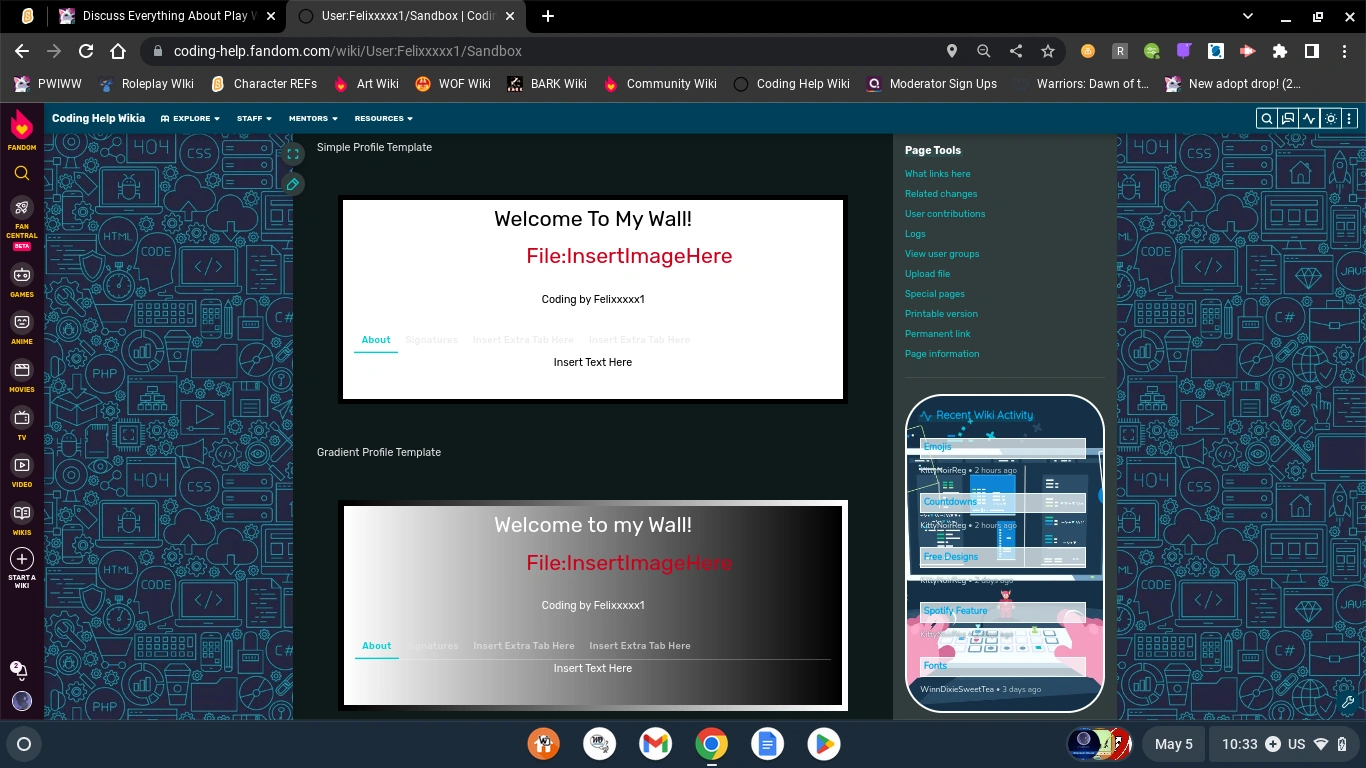Image resolution: width=1366 pixels, height=768 pixels.
Task: Toggle the theme with the sun icon
Action: (1330, 118)
